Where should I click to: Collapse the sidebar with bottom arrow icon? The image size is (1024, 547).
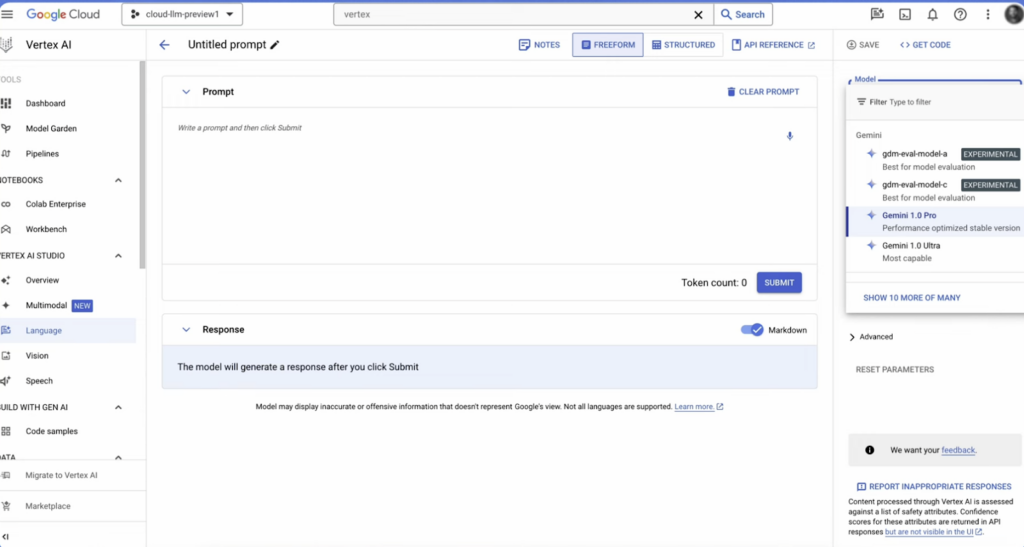(x=5, y=537)
